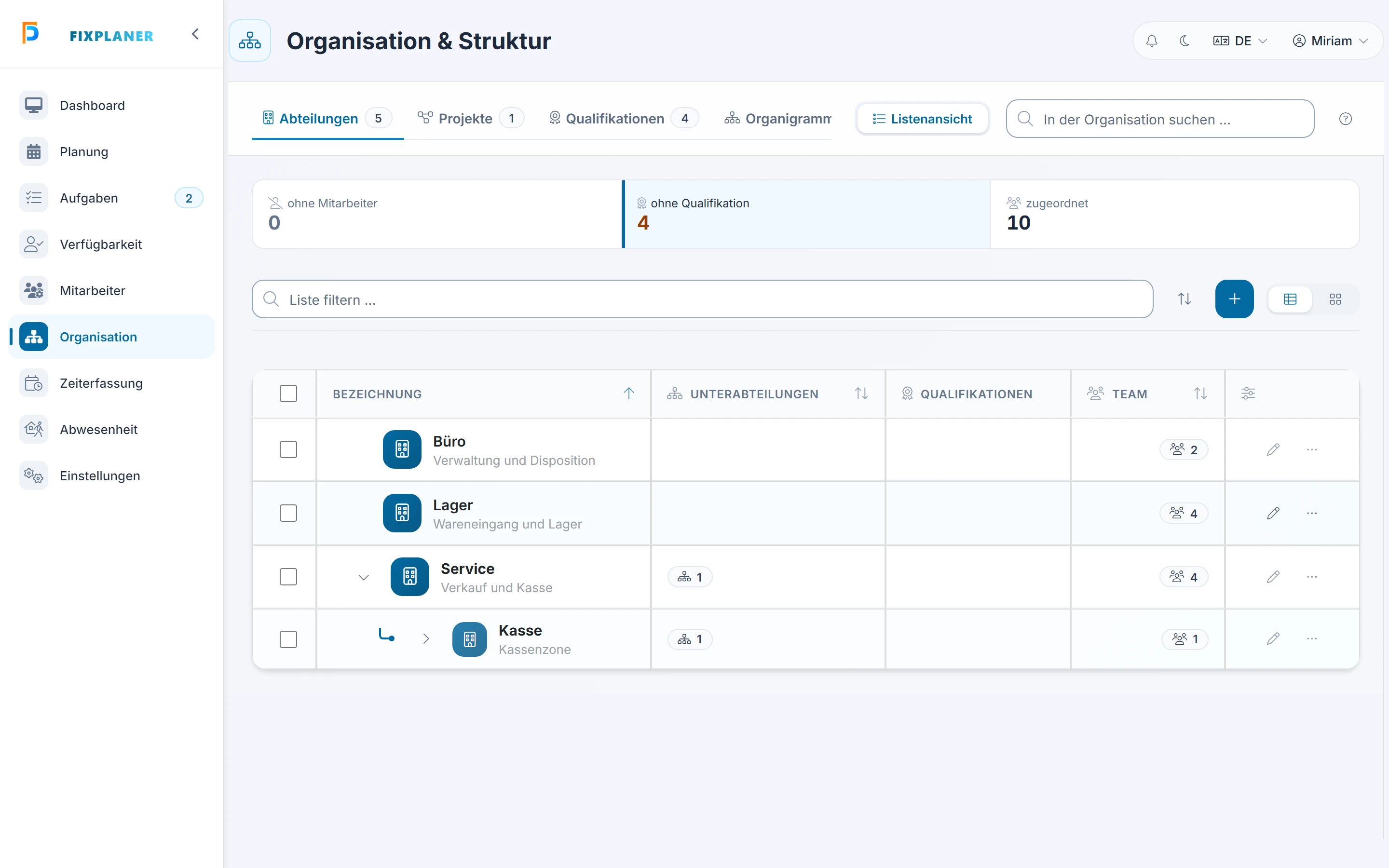Click the Lager building icon
The height and width of the screenshot is (868, 1389).
click(x=402, y=513)
